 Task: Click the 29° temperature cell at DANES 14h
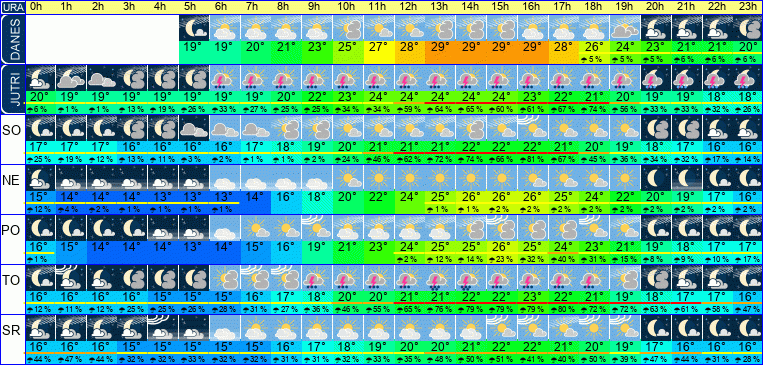tap(472, 47)
